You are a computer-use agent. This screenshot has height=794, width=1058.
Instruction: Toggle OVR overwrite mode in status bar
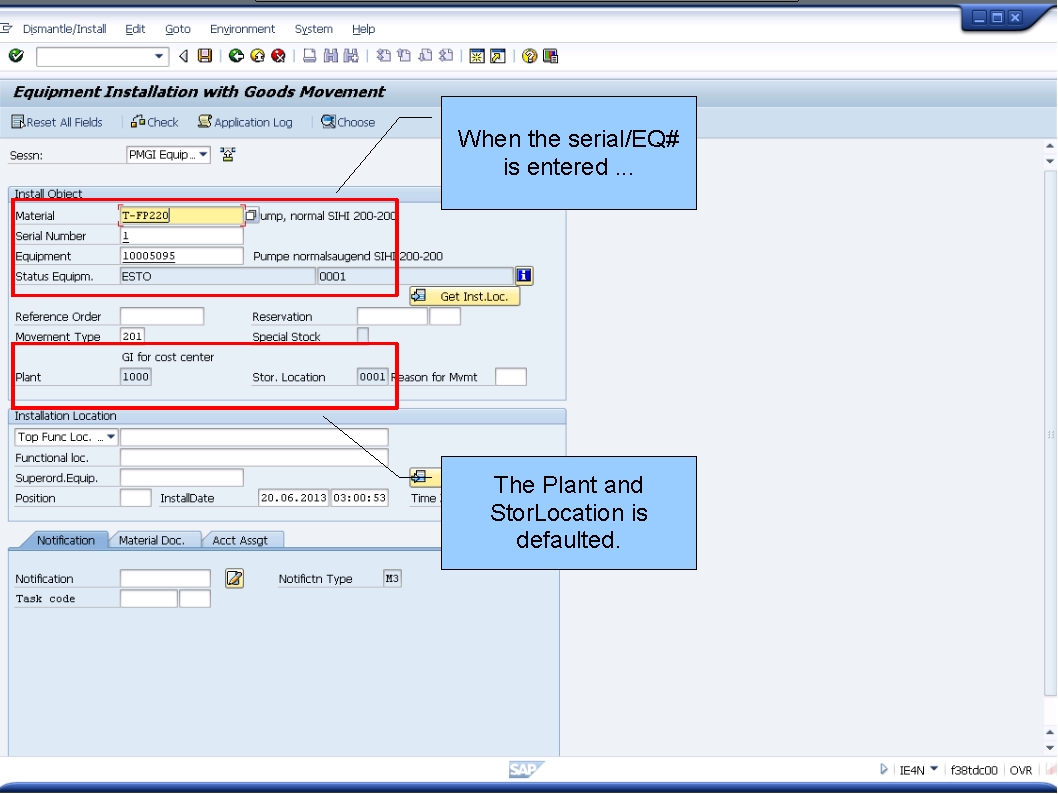point(1022,769)
